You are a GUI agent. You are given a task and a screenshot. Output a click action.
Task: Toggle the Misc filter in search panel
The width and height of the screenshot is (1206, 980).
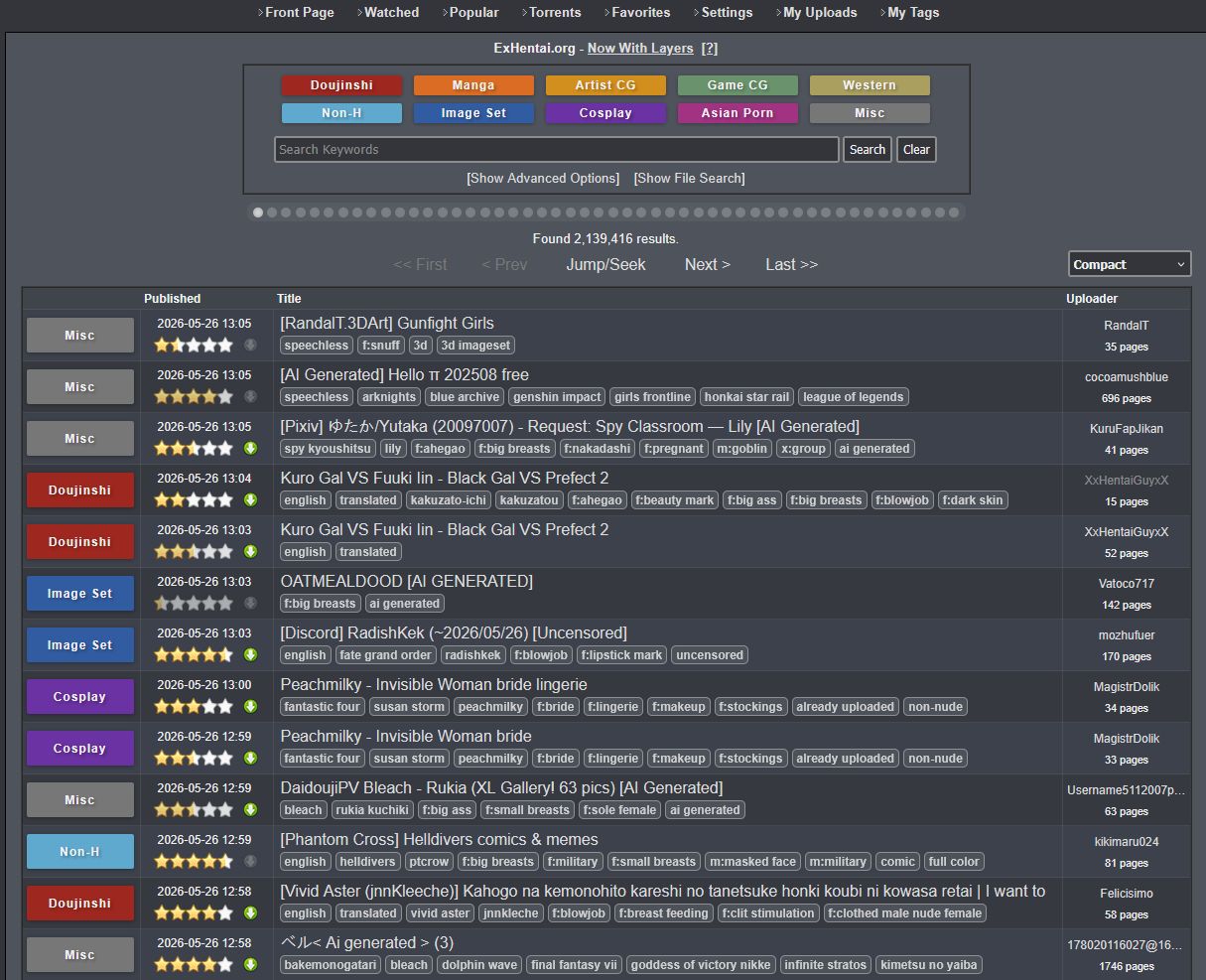[x=870, y=113]
